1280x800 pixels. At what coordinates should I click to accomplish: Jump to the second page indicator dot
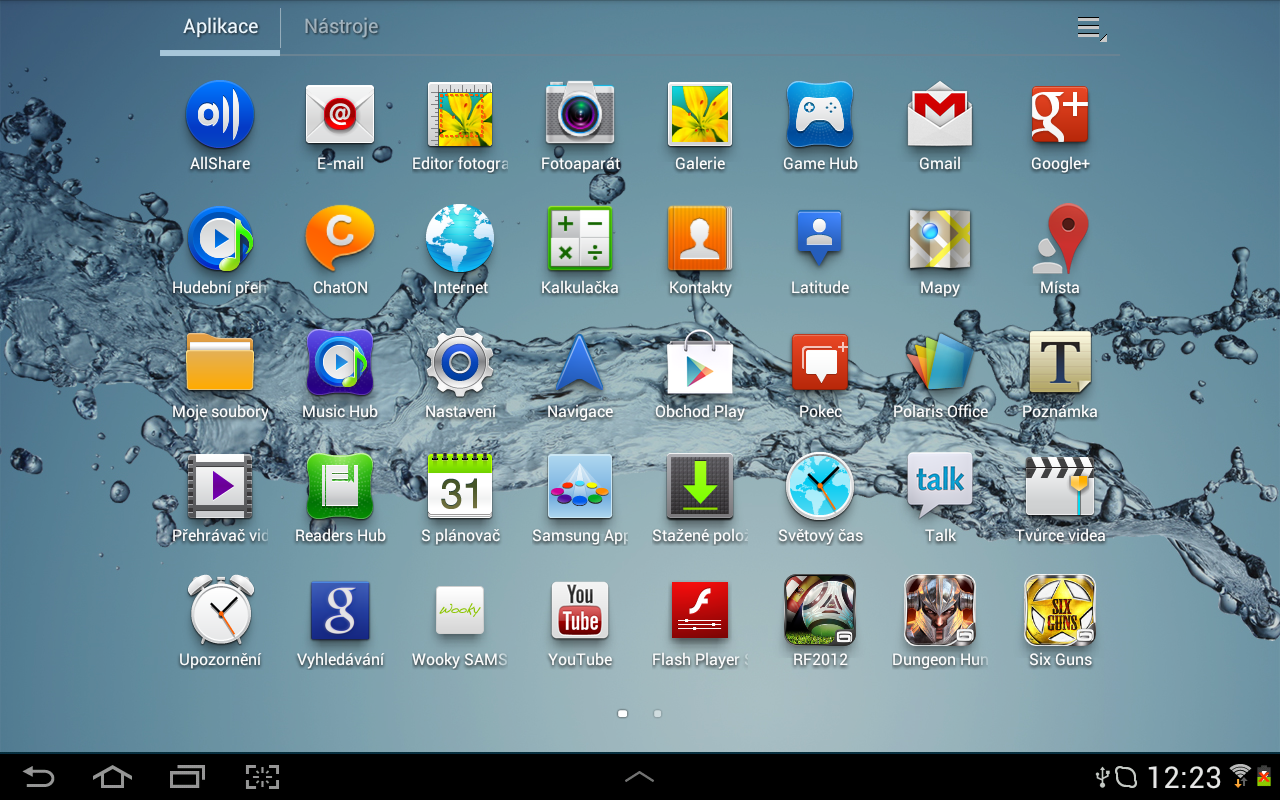tap(657, 713)
